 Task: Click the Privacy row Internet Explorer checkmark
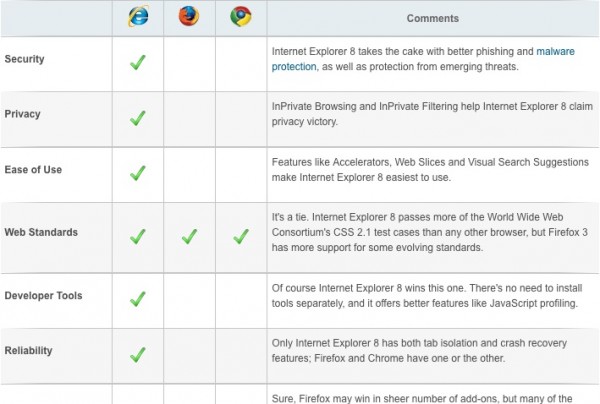[x=138, y=118]
